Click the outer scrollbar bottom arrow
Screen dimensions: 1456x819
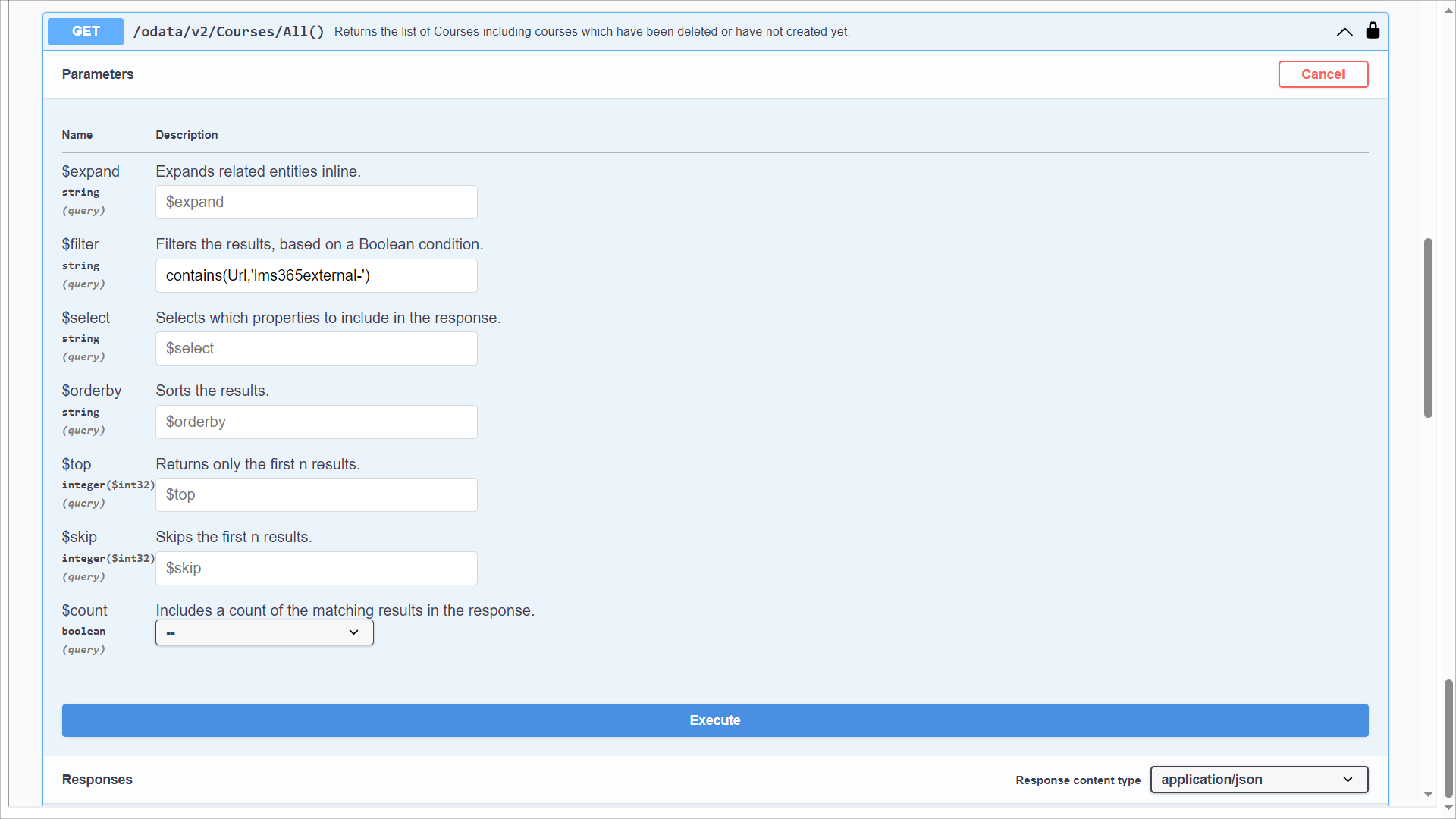[1448, 808]
